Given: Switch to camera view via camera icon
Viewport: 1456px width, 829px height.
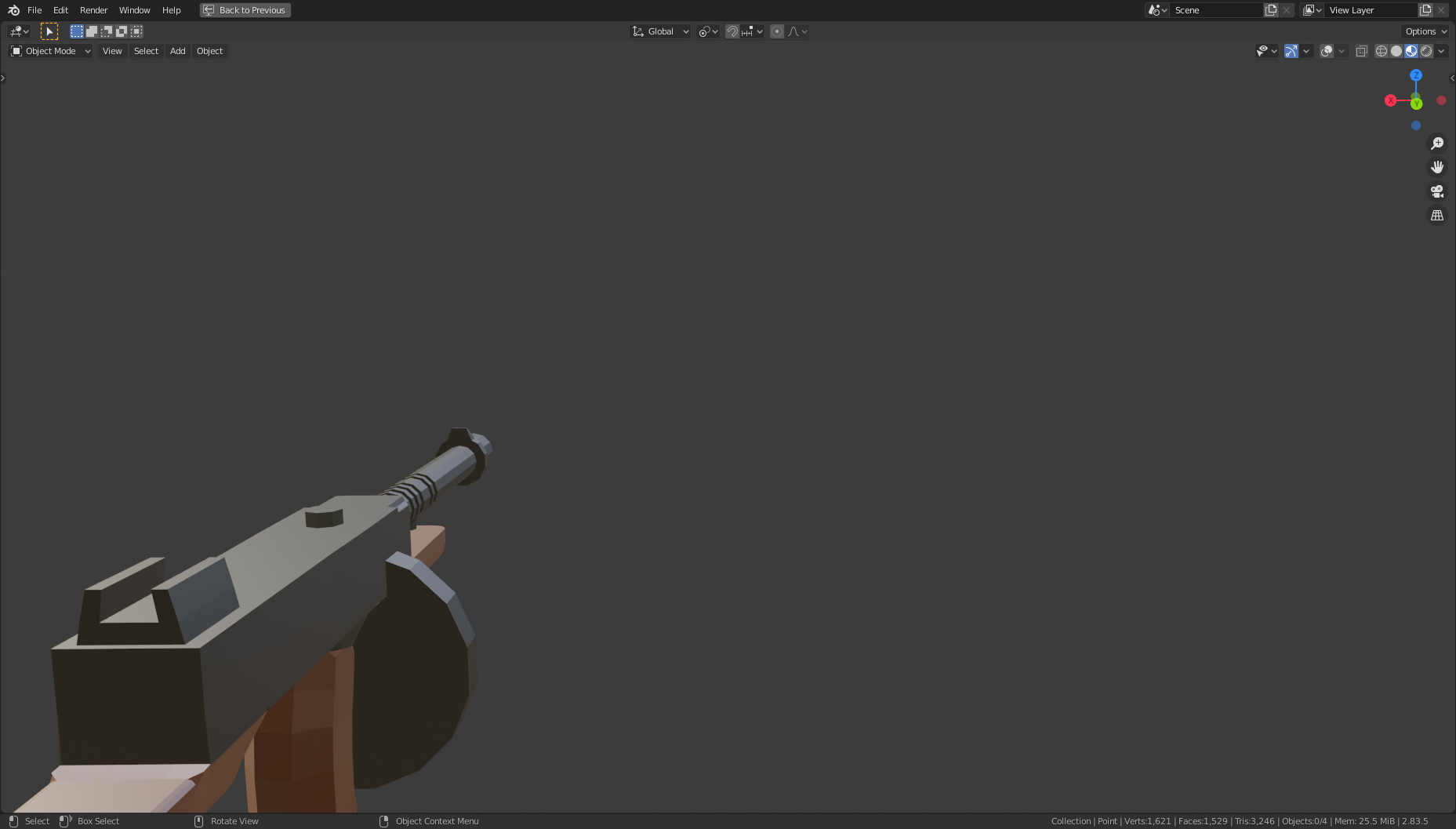Looking at the screenshot, I should point(1437,191).
